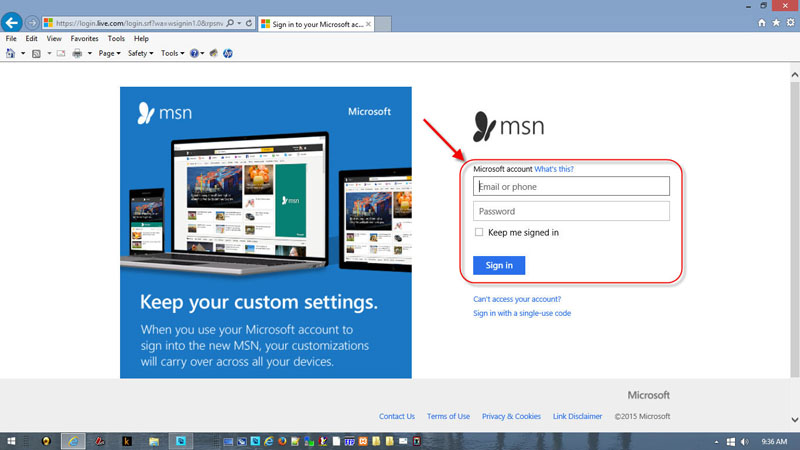Viewport: 800px width, 450px height.
Task: Open the File menu
Action: (11, 38)
